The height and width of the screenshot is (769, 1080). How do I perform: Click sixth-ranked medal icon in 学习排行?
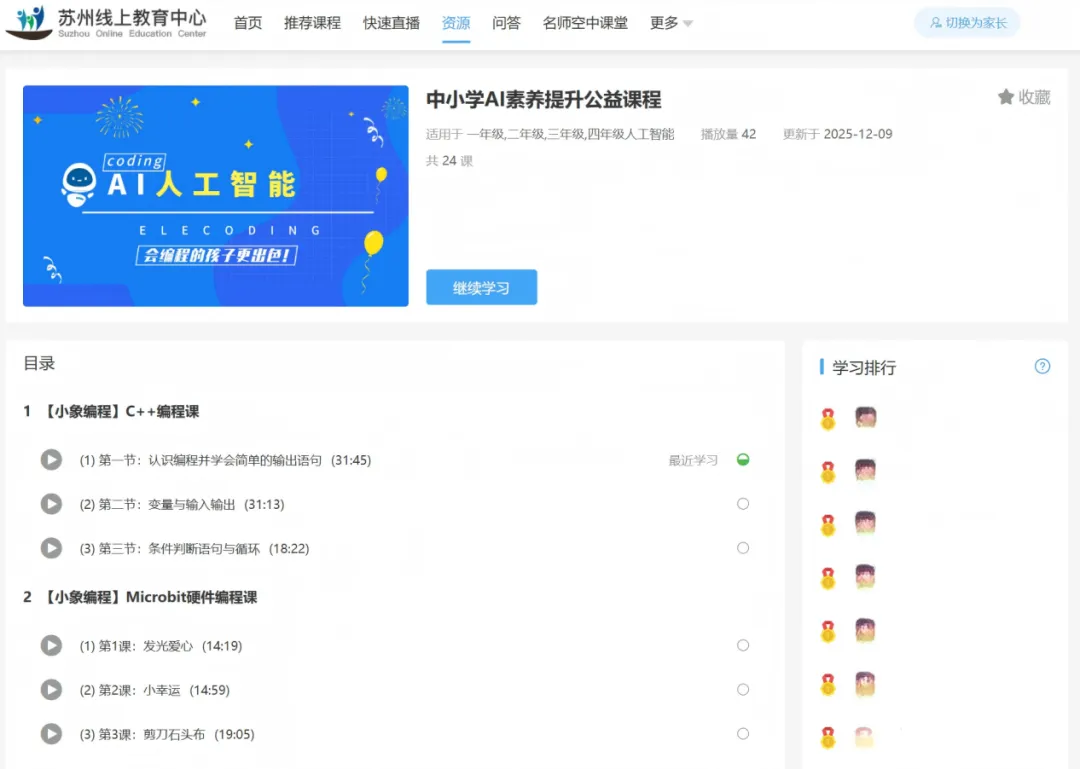828,684
